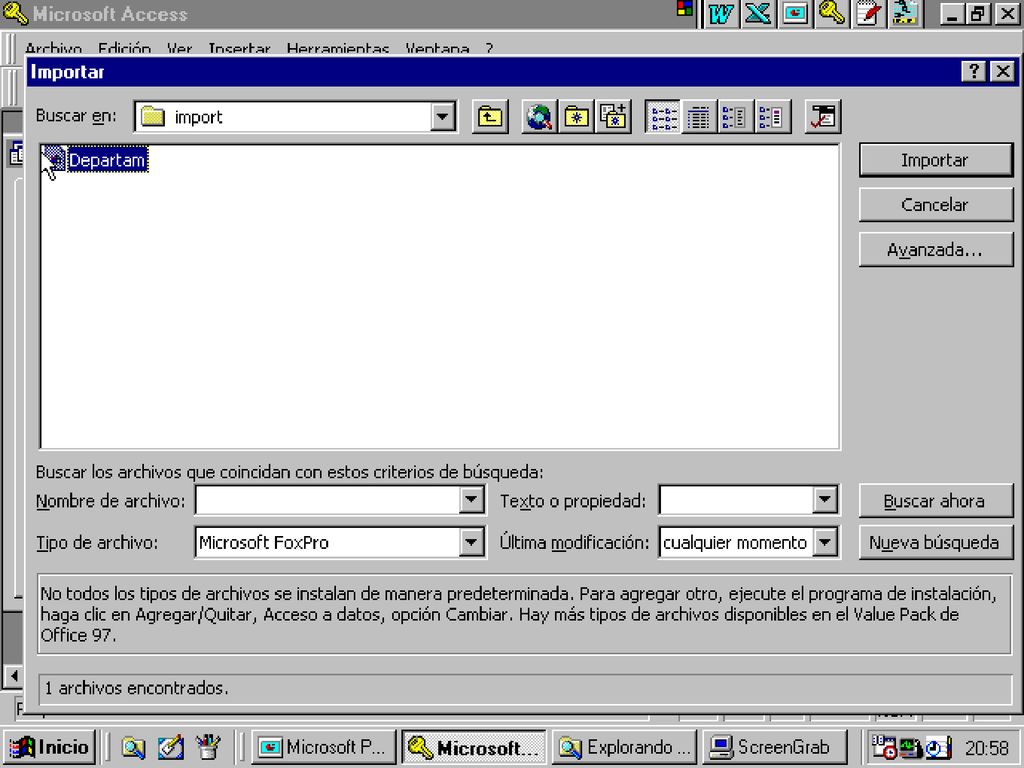Open the ? help menu
This screenshot has width=1024, height=768.
(x=489, y=48)
